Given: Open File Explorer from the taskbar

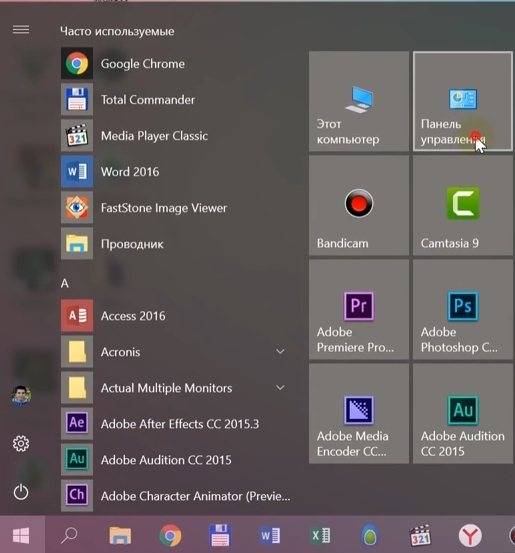Looking at the screenshot, I should pyautogui.click(x=120, y=535).
